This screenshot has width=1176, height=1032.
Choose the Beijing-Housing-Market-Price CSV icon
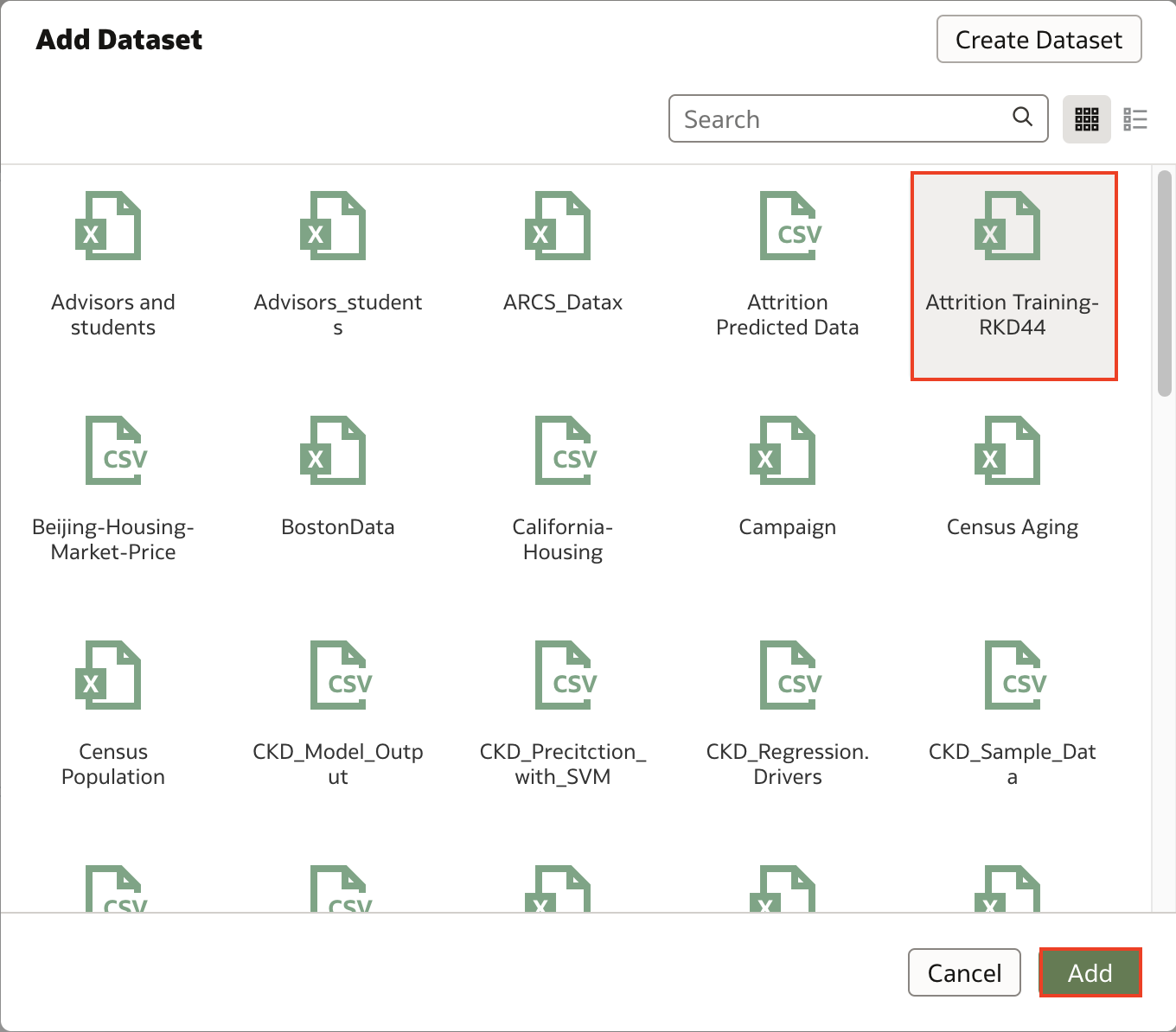pos(115,451)
